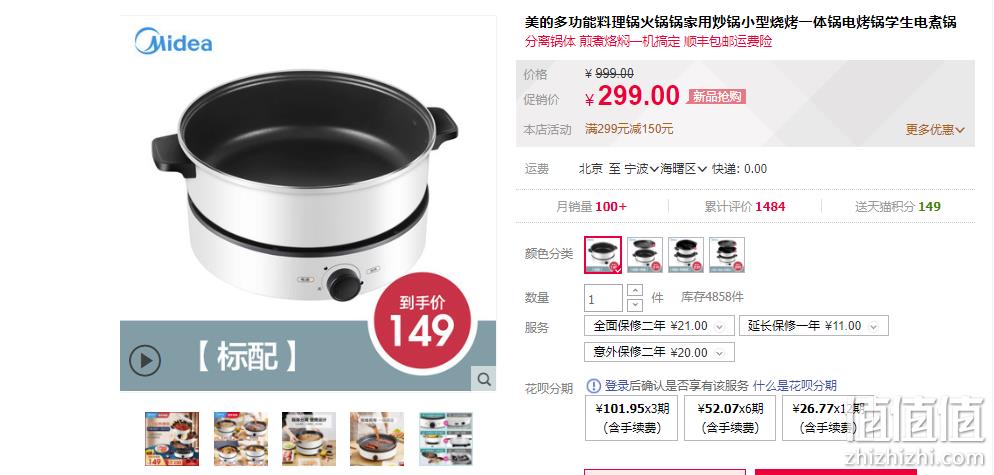This screenshot has height=475, width=994.
Task: Click the info icon beside 登录后确认是否享有该服务
Action: [x=593, y=386]
